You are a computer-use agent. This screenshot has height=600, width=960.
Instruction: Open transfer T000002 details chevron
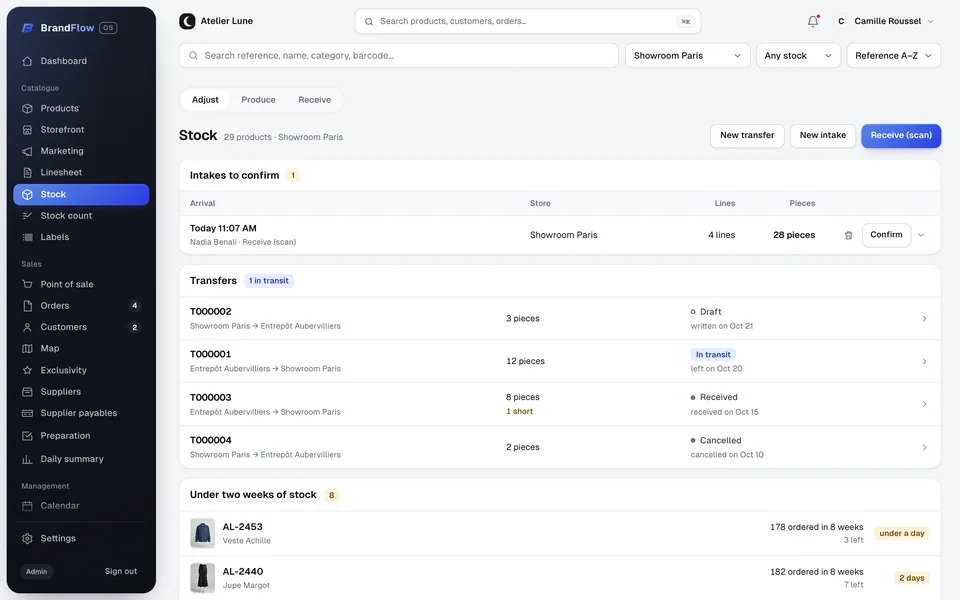coord(924,319)
